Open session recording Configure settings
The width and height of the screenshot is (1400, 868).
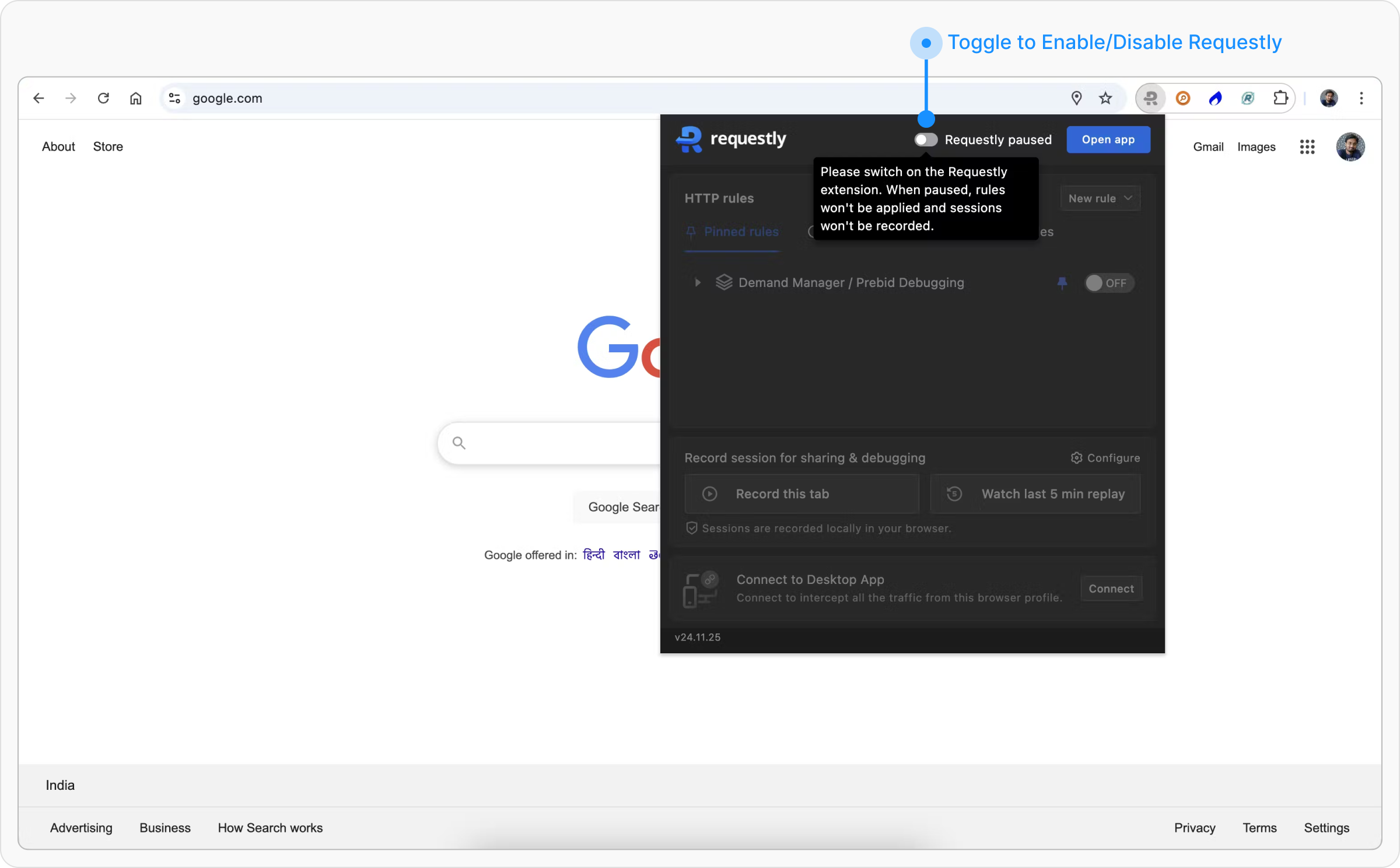coord(1105,458)
